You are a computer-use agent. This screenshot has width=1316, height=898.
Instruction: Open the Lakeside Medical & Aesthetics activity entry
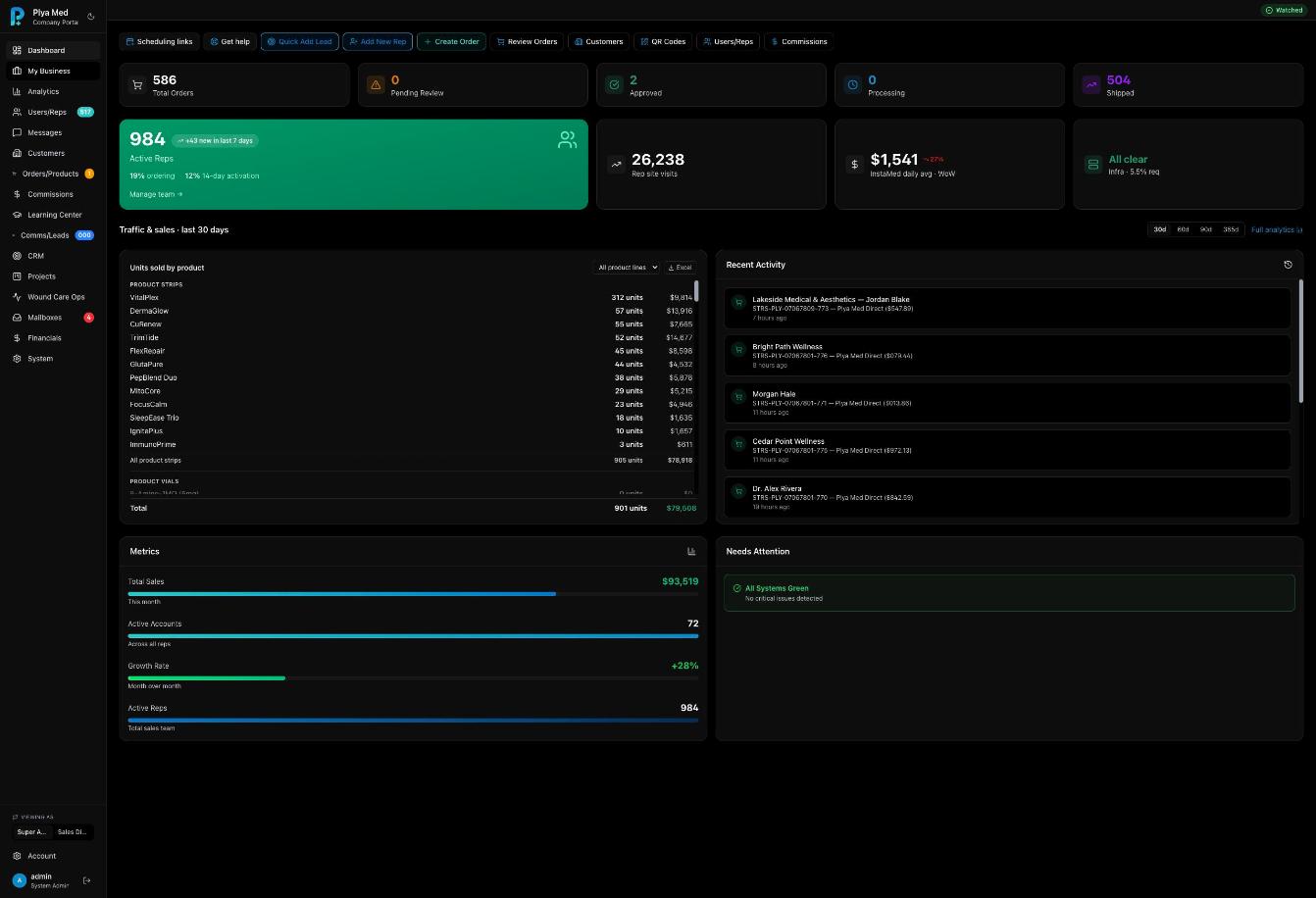pos(1008,308)
